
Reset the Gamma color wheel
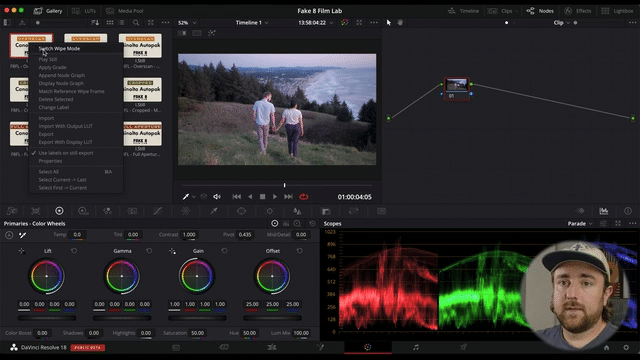(149, 251)
